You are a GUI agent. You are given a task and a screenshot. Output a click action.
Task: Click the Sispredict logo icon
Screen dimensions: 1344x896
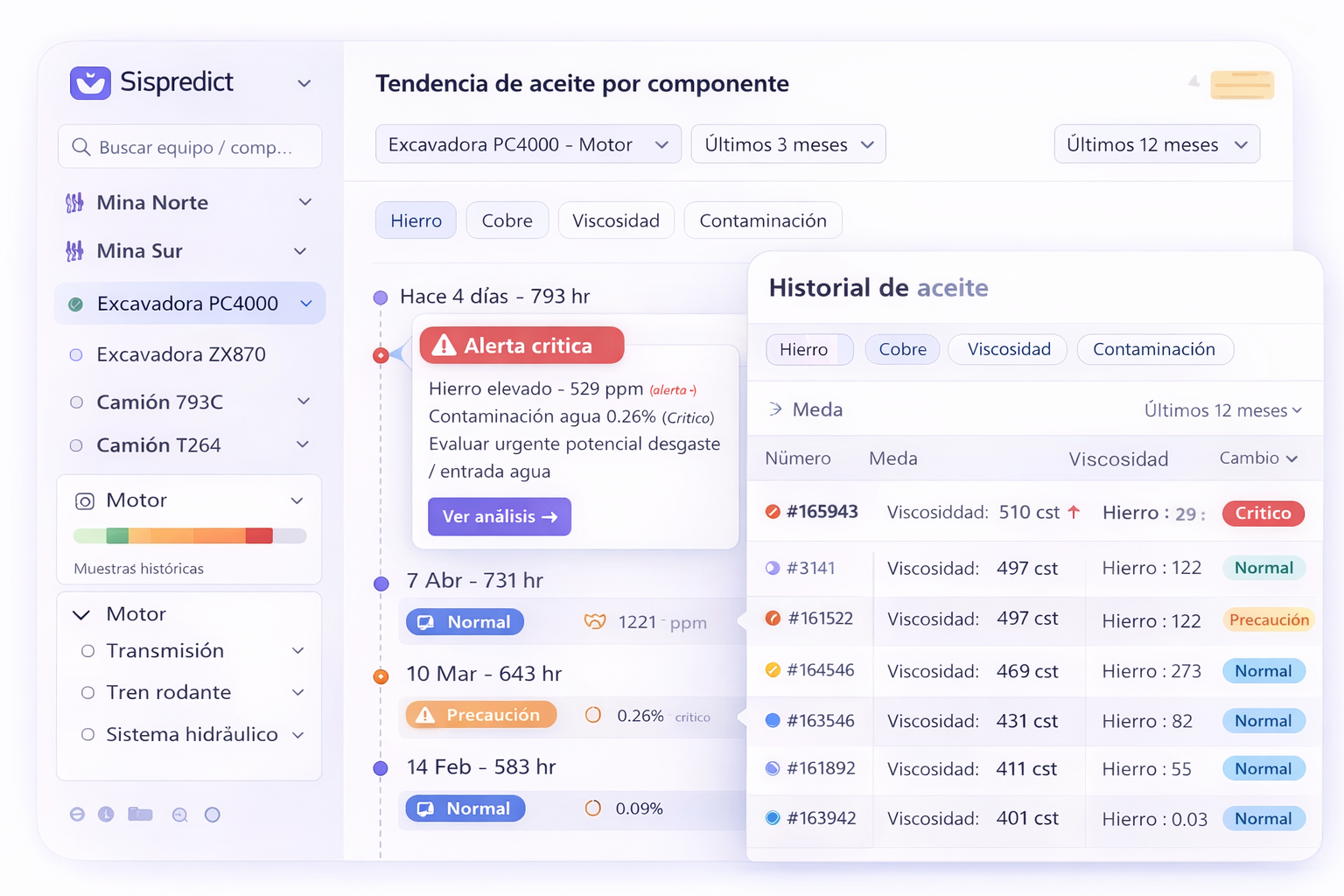point(90,83)
